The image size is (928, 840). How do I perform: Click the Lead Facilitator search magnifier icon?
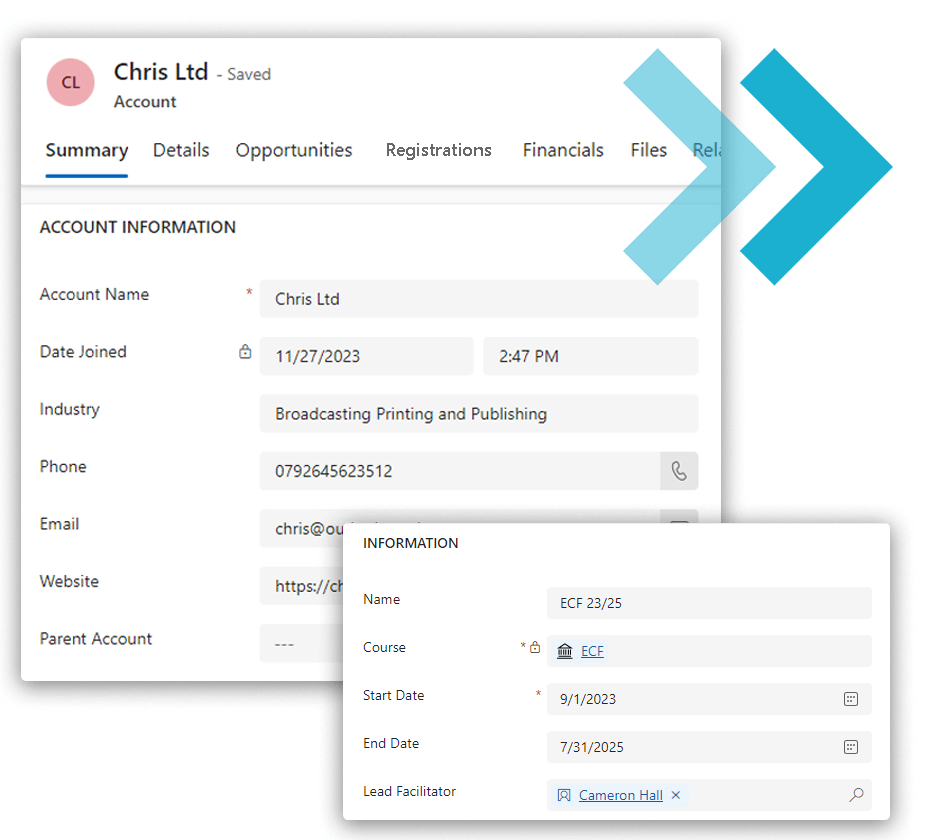[856, 795]
